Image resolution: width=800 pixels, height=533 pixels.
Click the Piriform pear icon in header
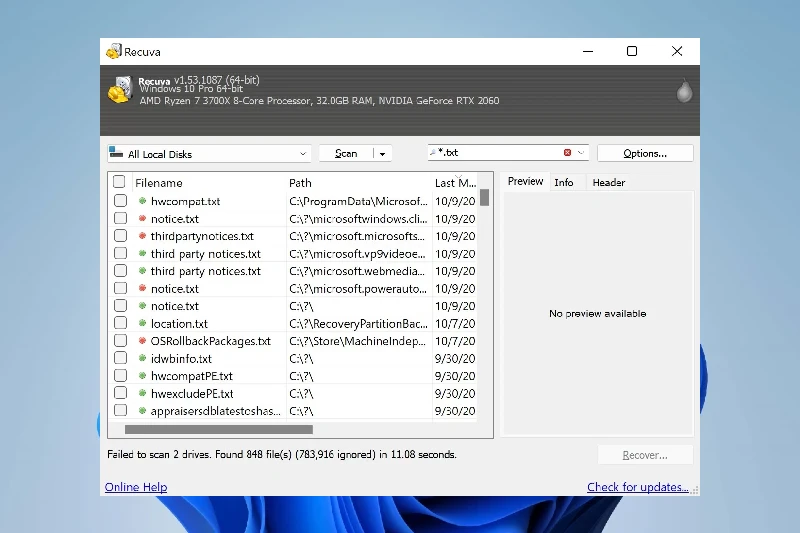[x=684, y=91]
